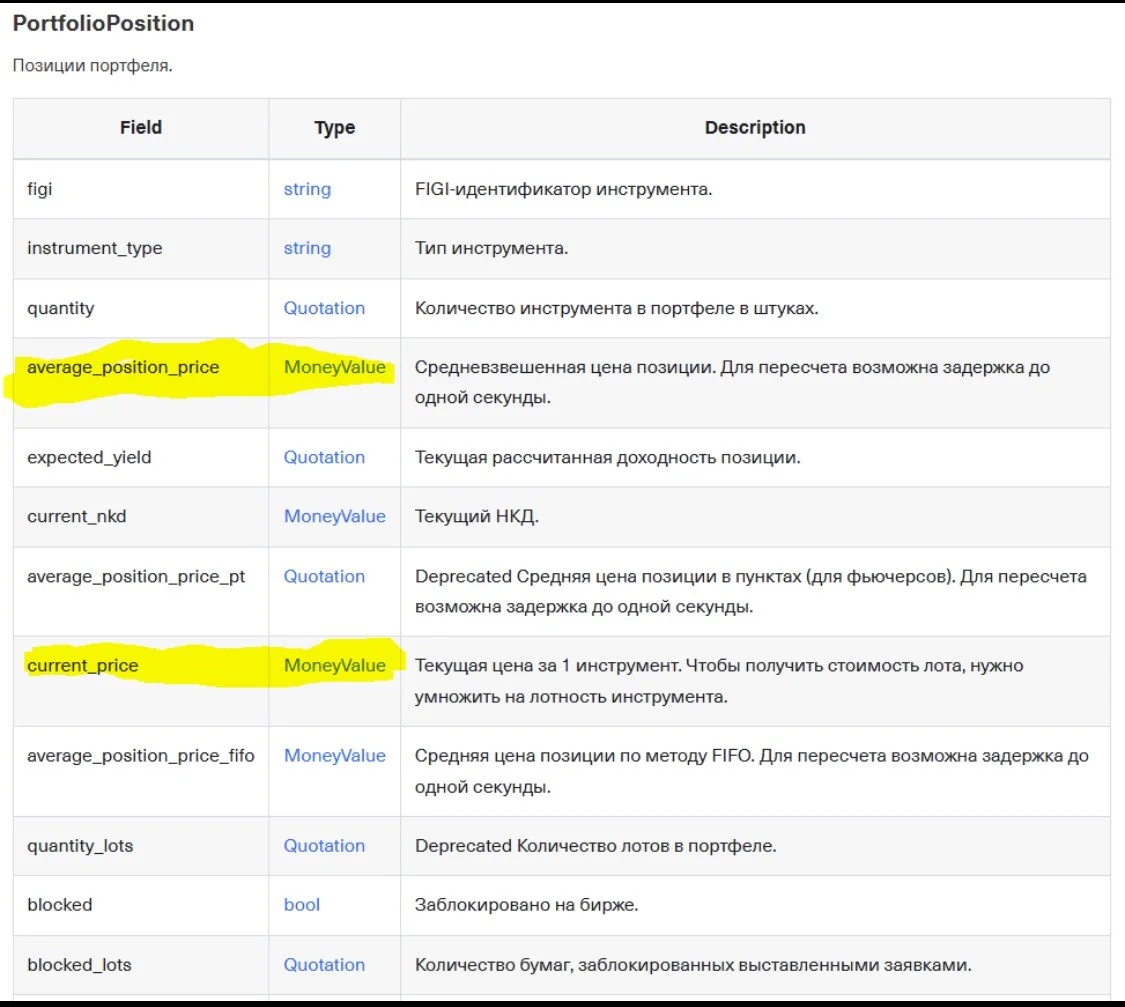Select the average_position_price field name
1125x1007 pixels.
[x=123, y=367]
